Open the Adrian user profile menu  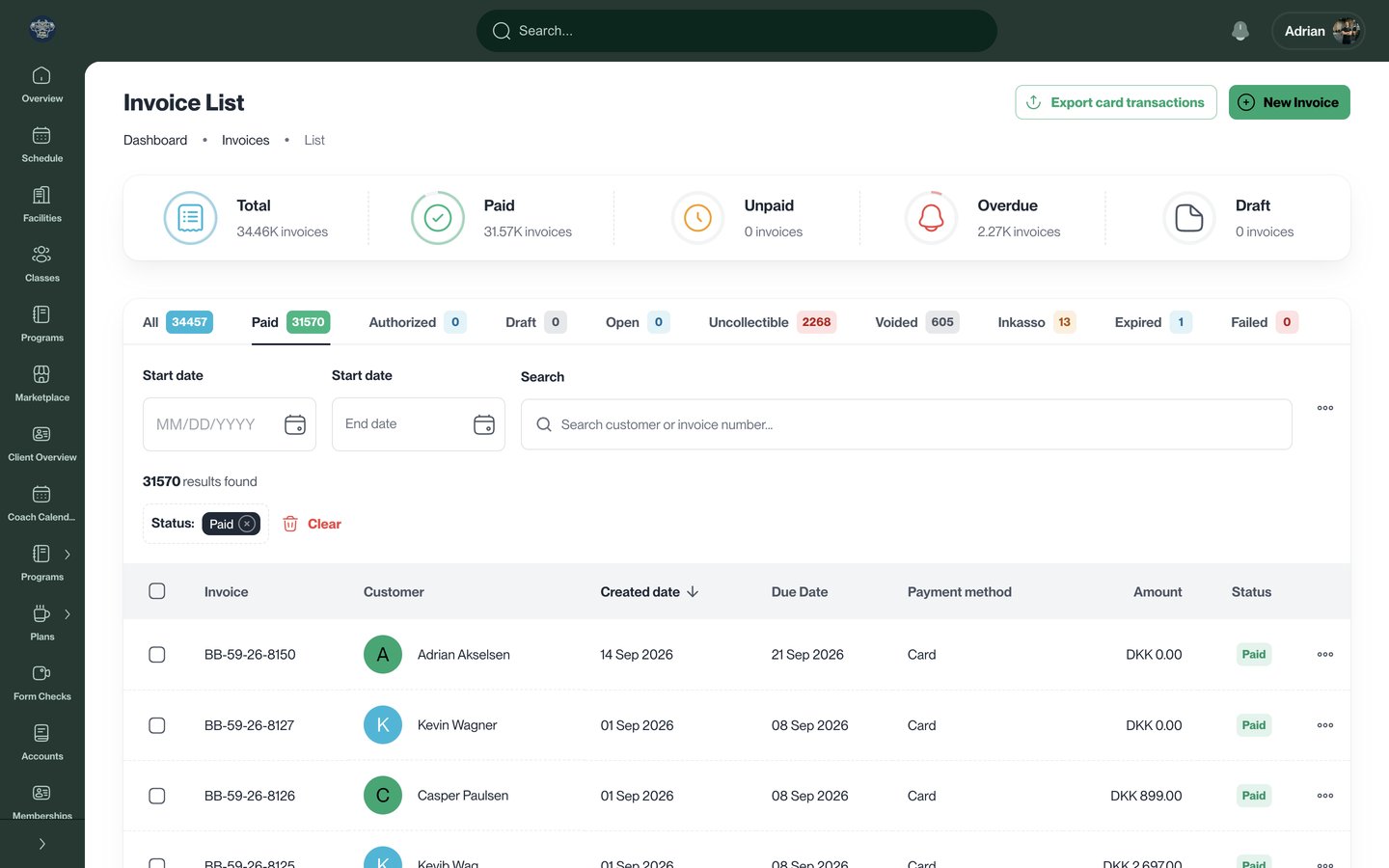[x=1319, y=31]
